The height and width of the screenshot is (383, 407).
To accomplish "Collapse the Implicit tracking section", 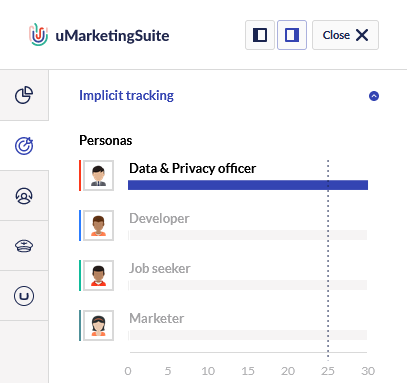I will tap(374, 96).
